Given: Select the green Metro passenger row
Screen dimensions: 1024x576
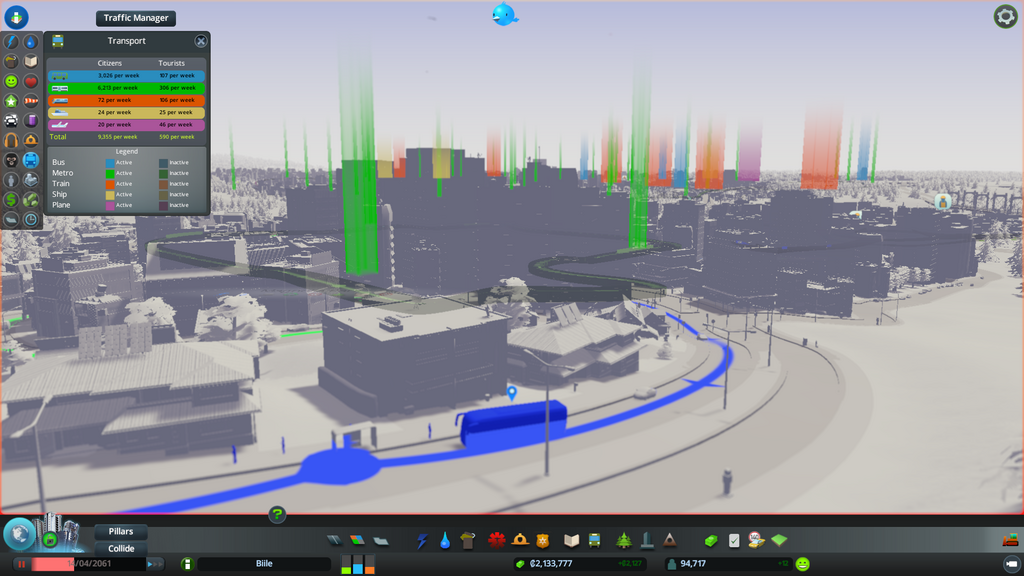Looking at the screenshot, I should tap(127, 88).
